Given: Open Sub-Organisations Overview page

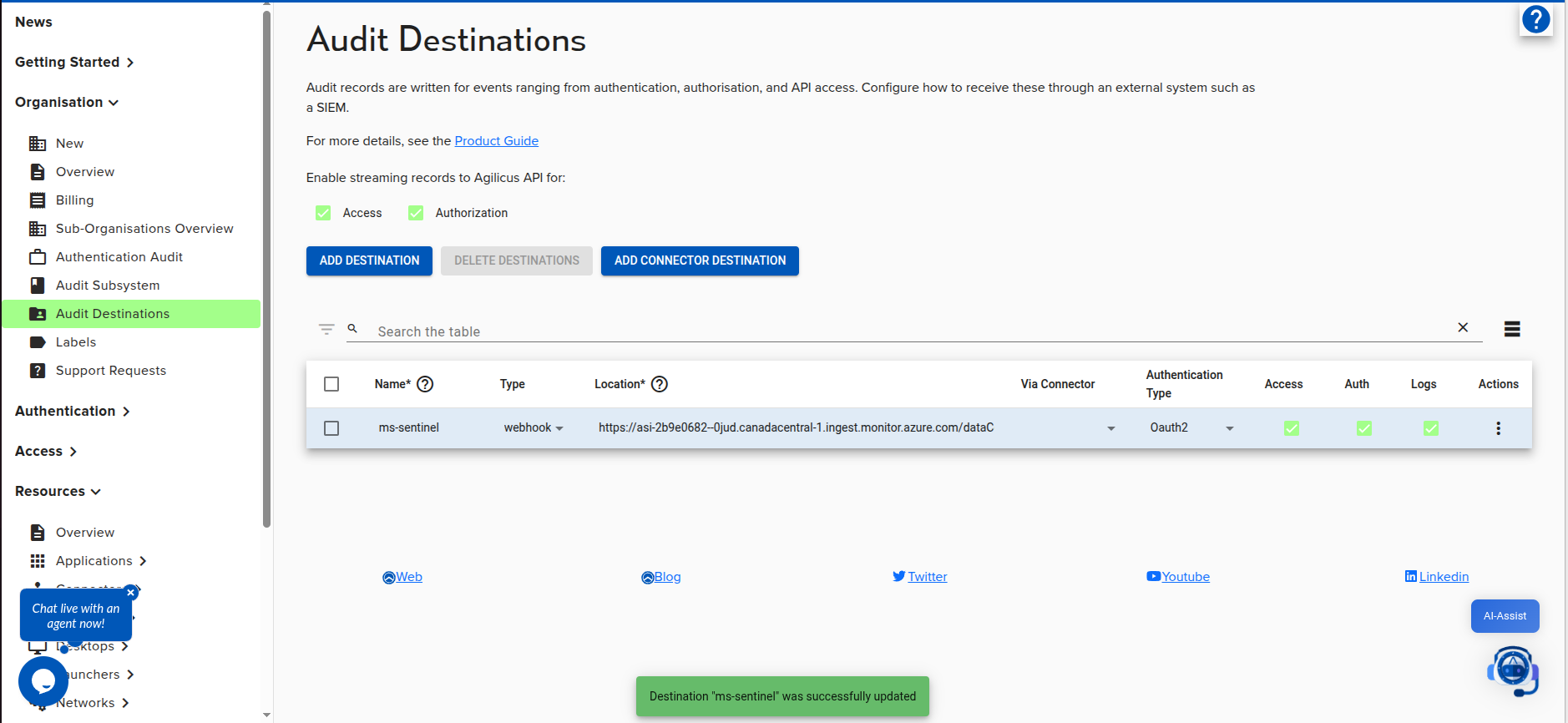Looking at the screenshot, I should tap(144, 229).
